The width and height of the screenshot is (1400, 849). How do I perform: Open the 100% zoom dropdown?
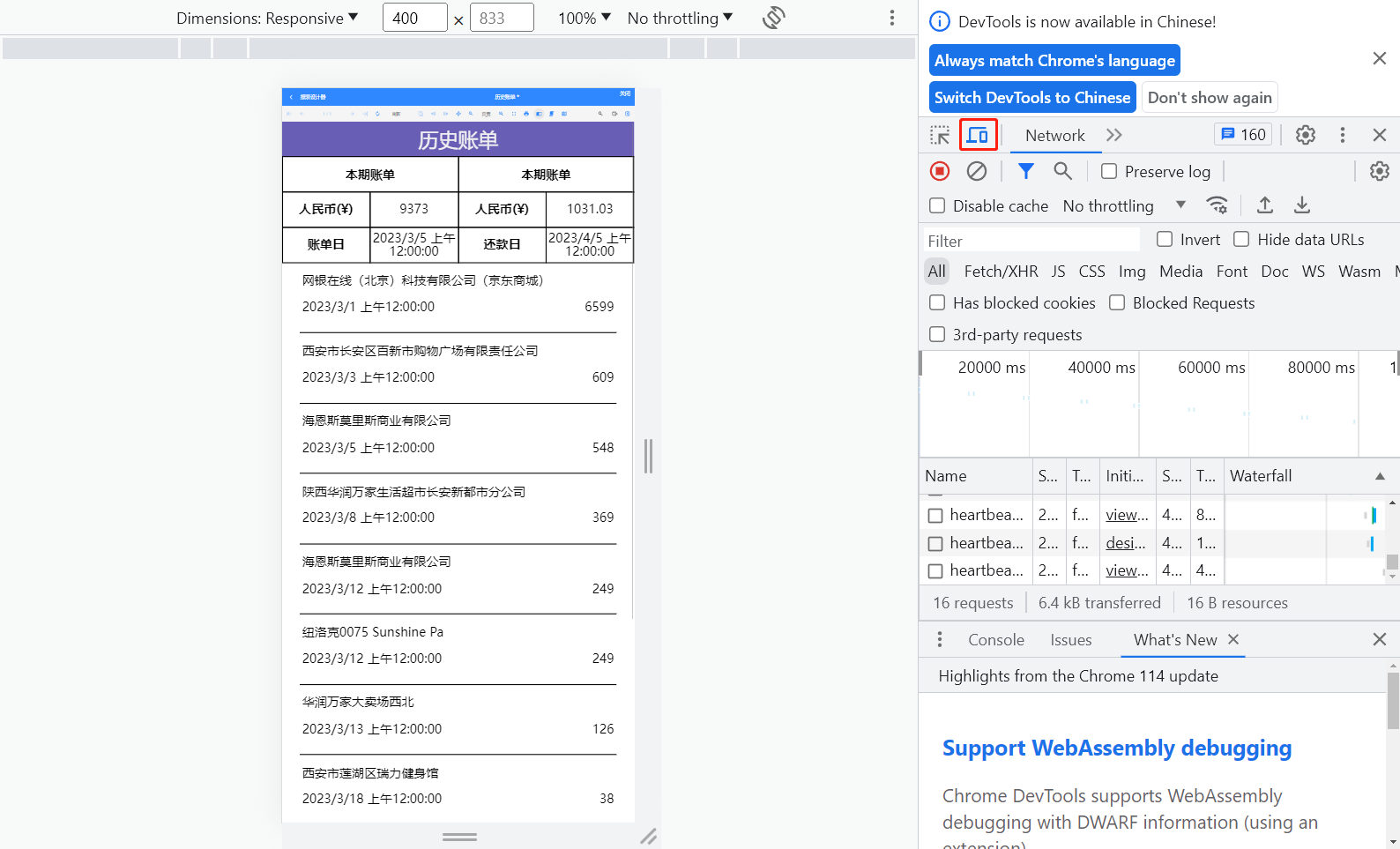[x=584, y=18]
